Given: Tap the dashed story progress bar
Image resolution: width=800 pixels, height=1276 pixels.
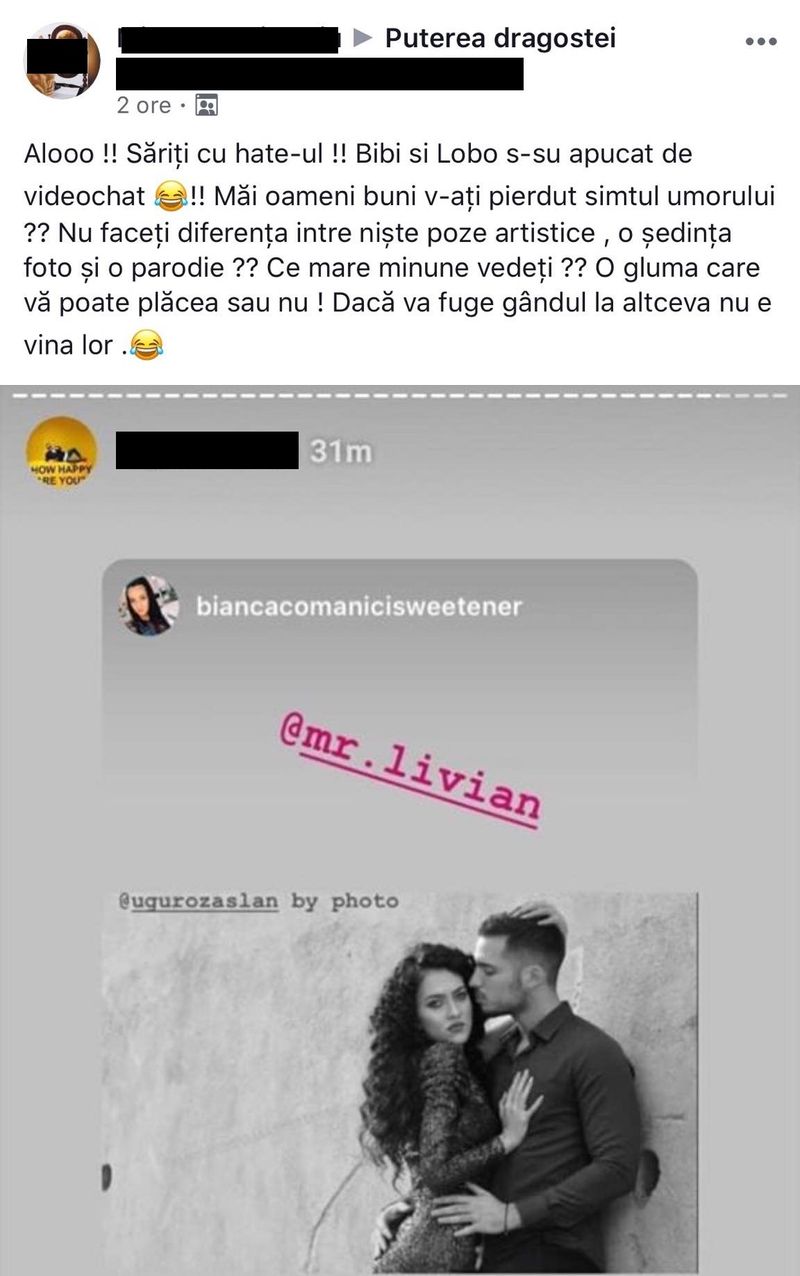Looking at the screenshot, I should pos(400,397).
